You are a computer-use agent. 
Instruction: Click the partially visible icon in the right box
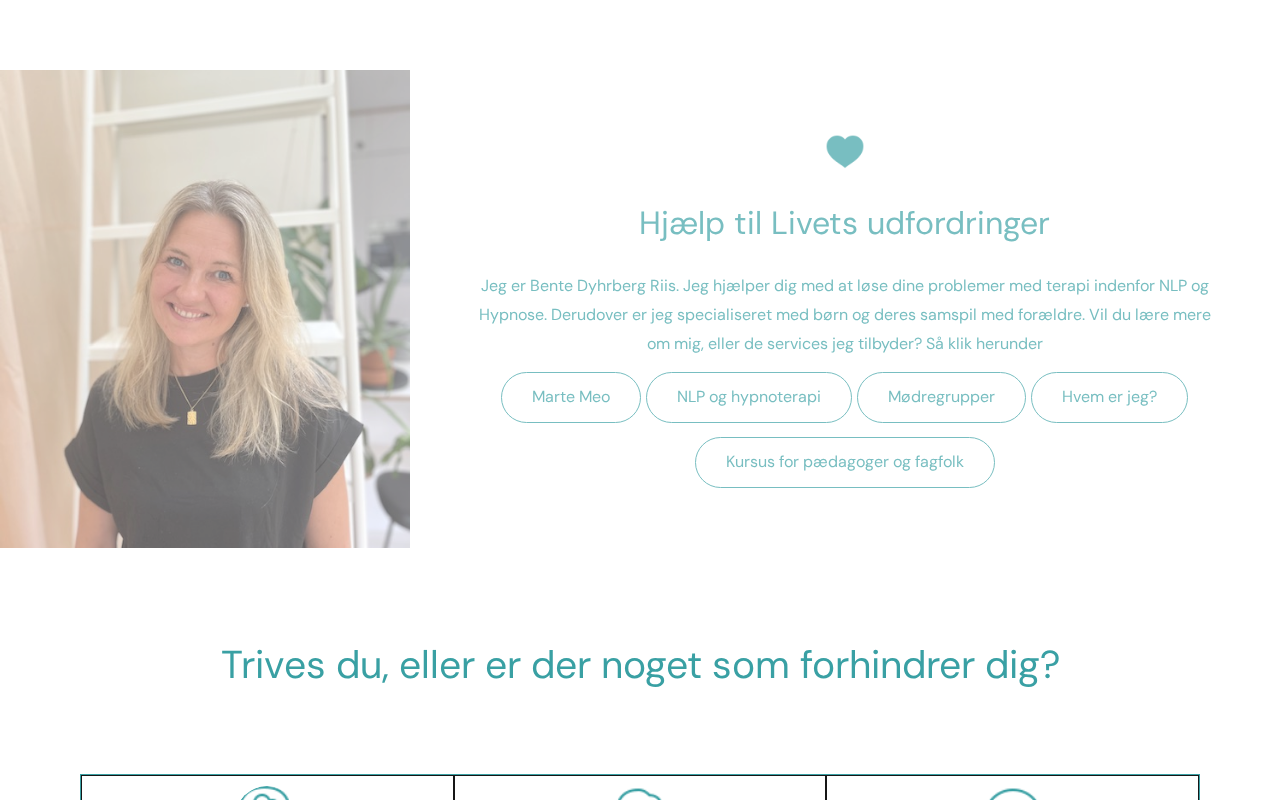click(1013, 794)
